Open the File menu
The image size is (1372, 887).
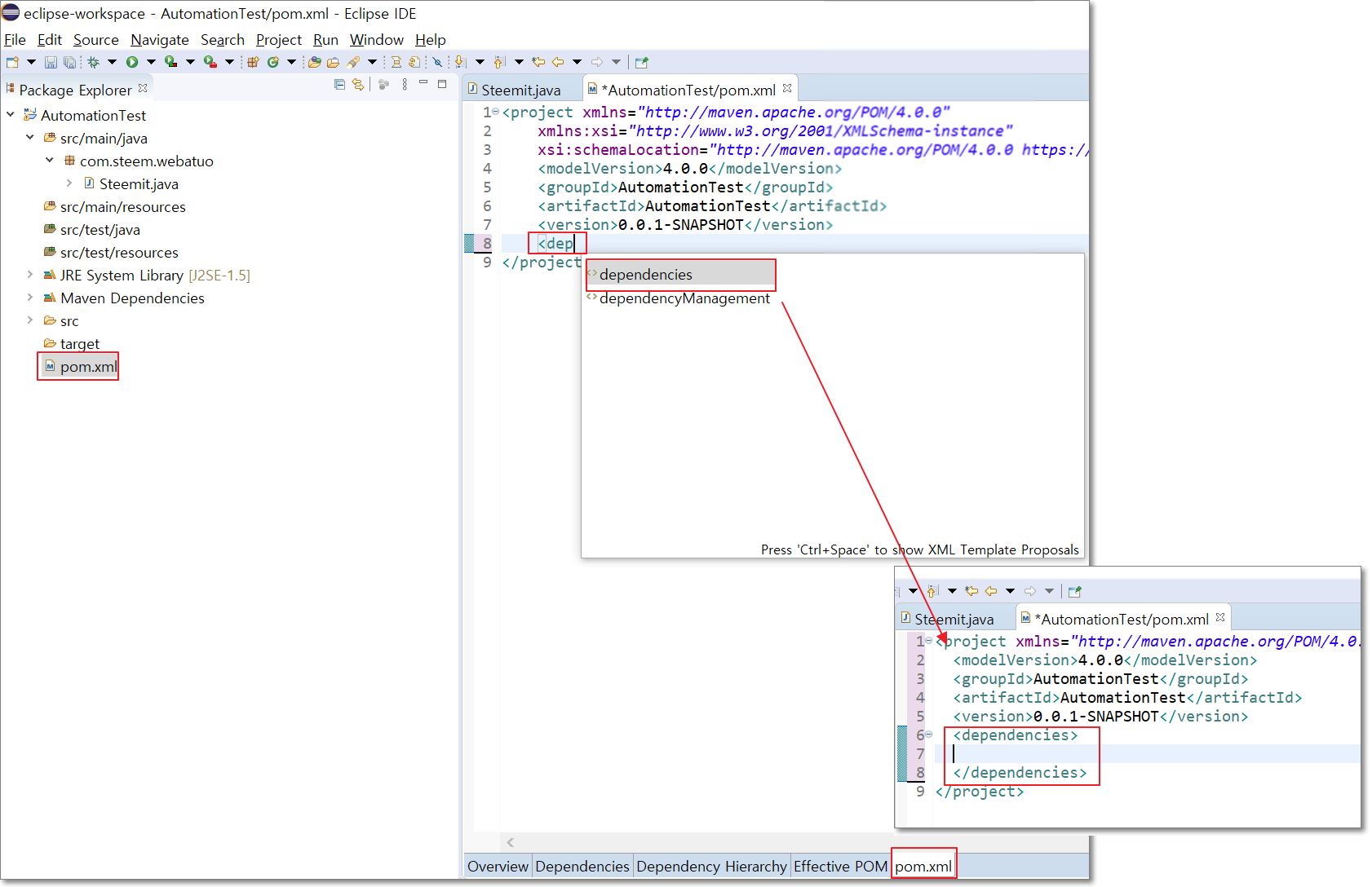pos(15,40)
